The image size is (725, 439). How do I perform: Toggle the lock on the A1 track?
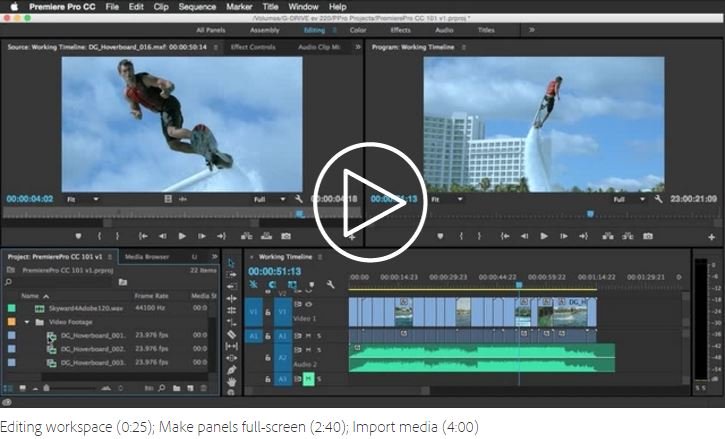tap(268, 336)
